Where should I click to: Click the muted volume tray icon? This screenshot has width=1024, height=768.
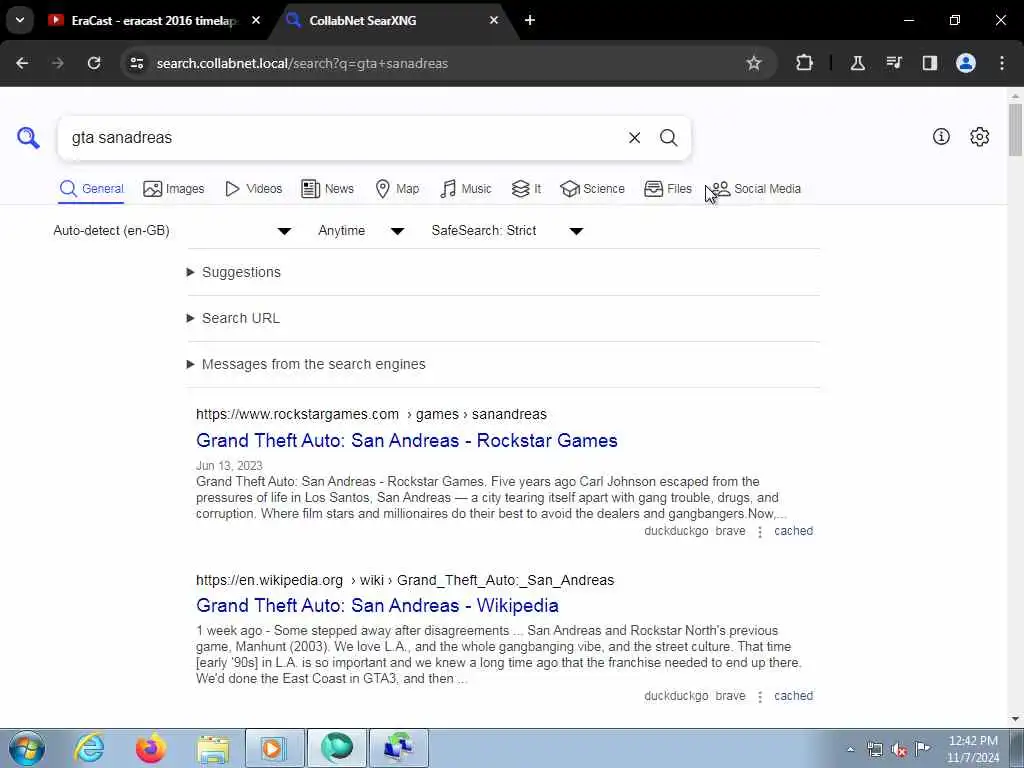(899, 749)
